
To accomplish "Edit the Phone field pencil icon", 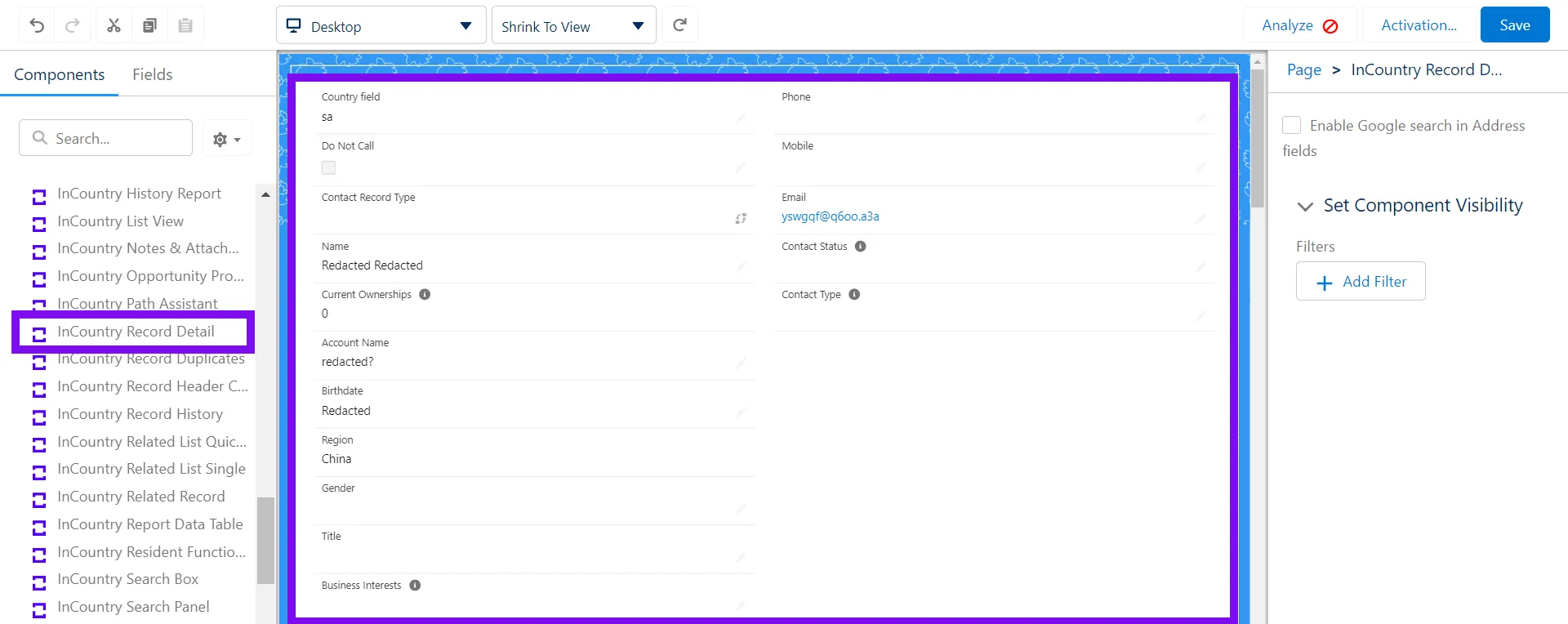I will tap(1201, 118).
